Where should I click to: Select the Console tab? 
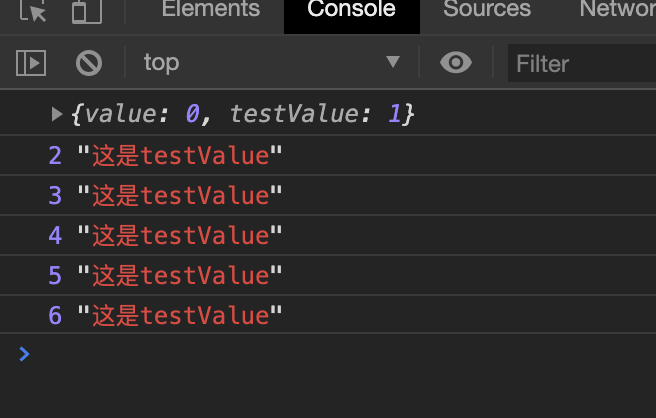[351, 10]
